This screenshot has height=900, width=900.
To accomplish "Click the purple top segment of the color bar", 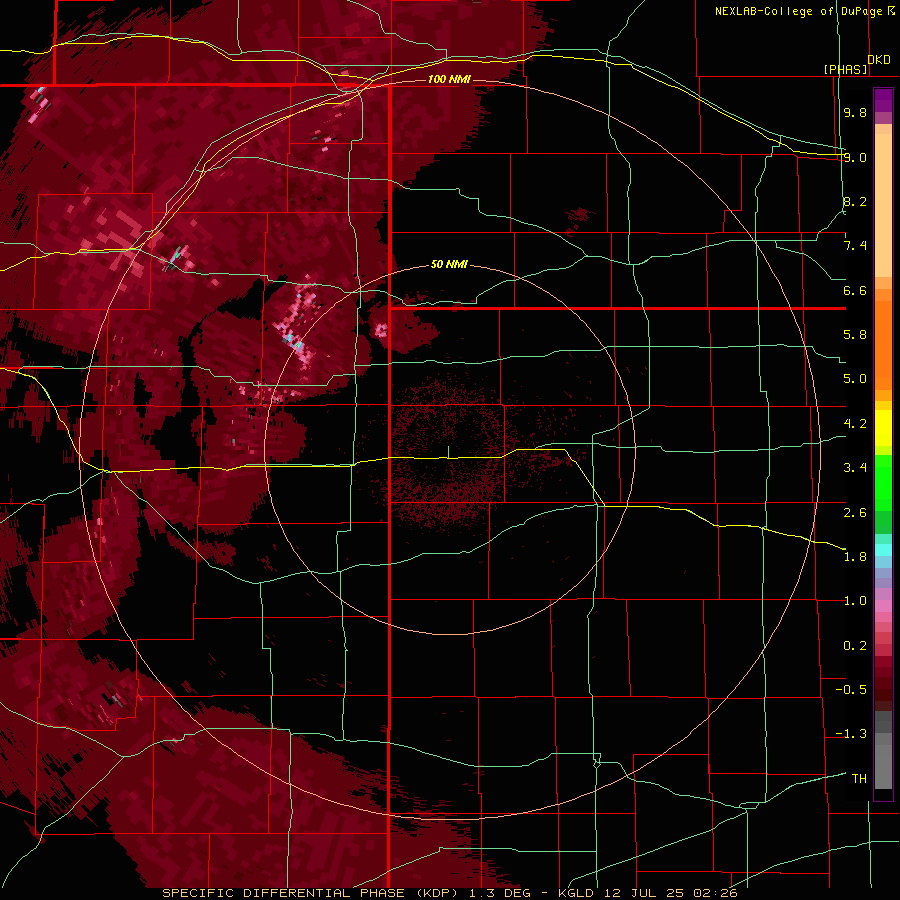I will tap(883, 101).
